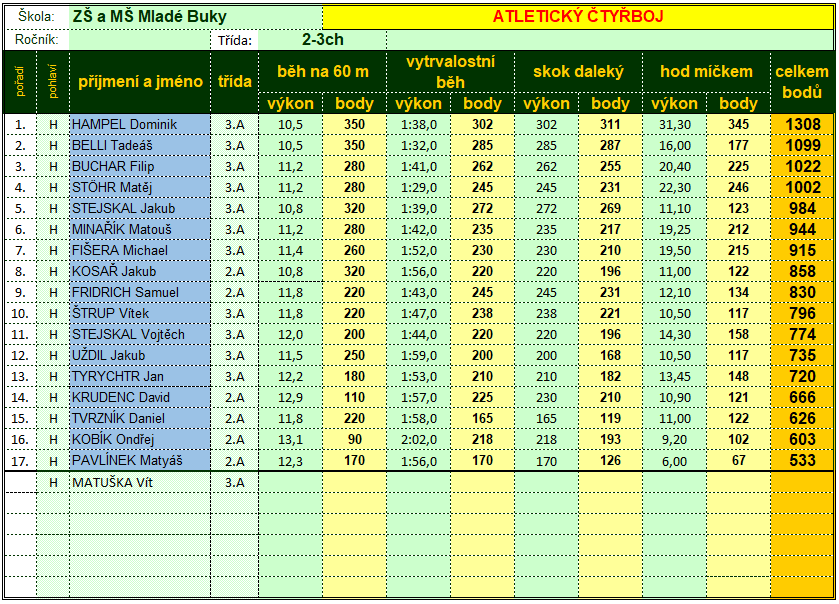This screenshot has width=839, height=604.
Task: Click the name ŠTRUP Vítek
Action: coord(110,314)
